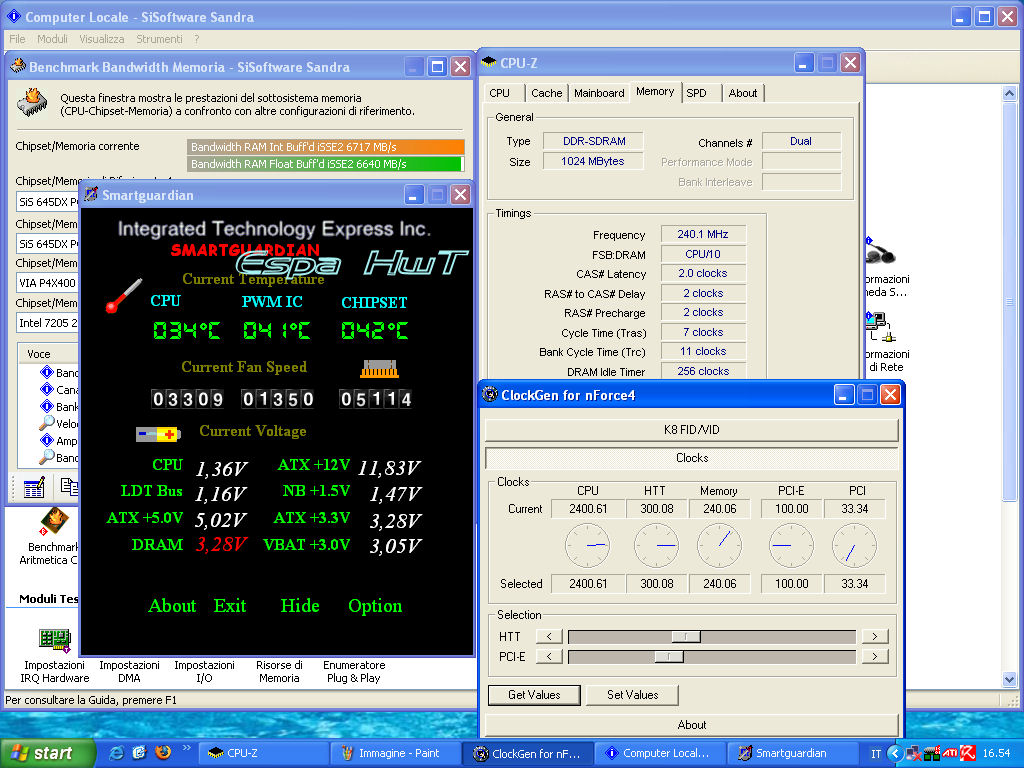Viewport: 1024px width, 768px height.
Task: Switch to the Cache tab in CPU-Z
Action: tap(547, 93)
